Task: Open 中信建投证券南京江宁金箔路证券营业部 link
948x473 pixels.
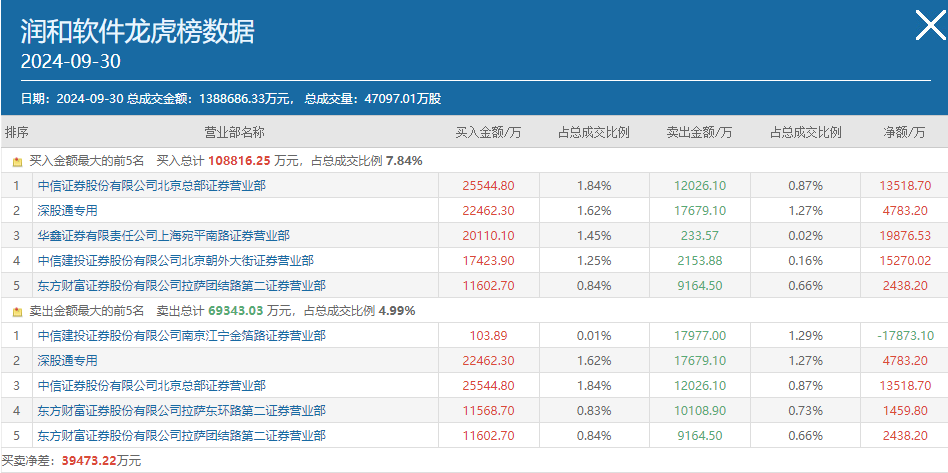Action: pos(181,335)
